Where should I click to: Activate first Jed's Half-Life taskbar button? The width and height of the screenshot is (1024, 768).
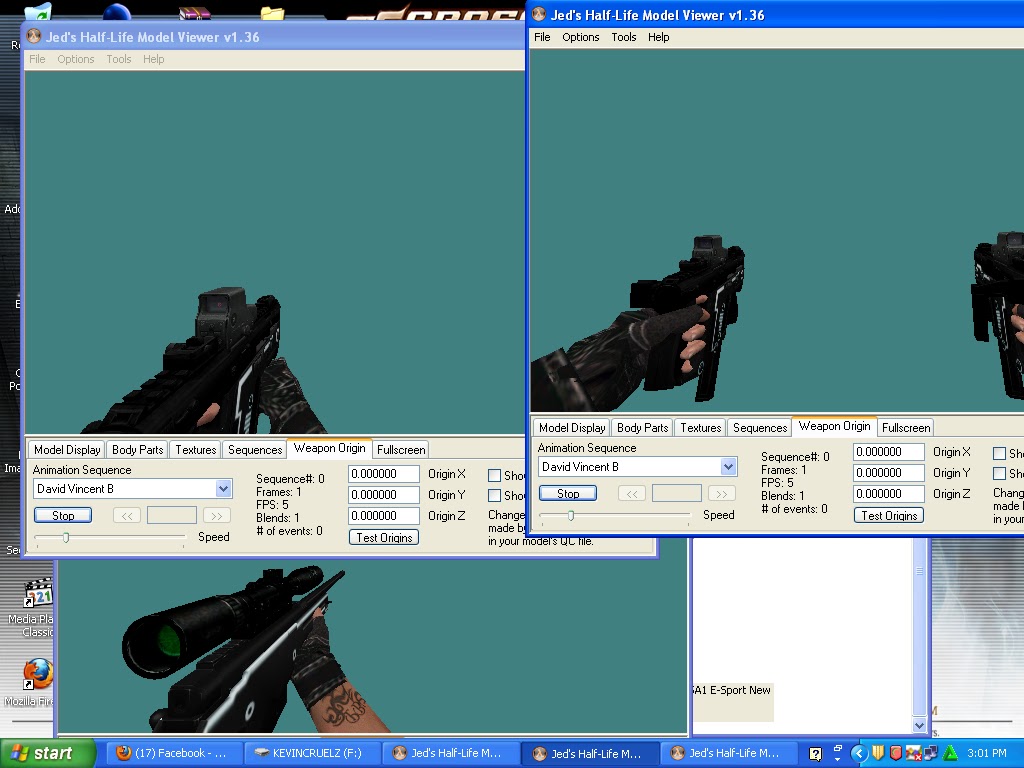(x=451, y=754)
